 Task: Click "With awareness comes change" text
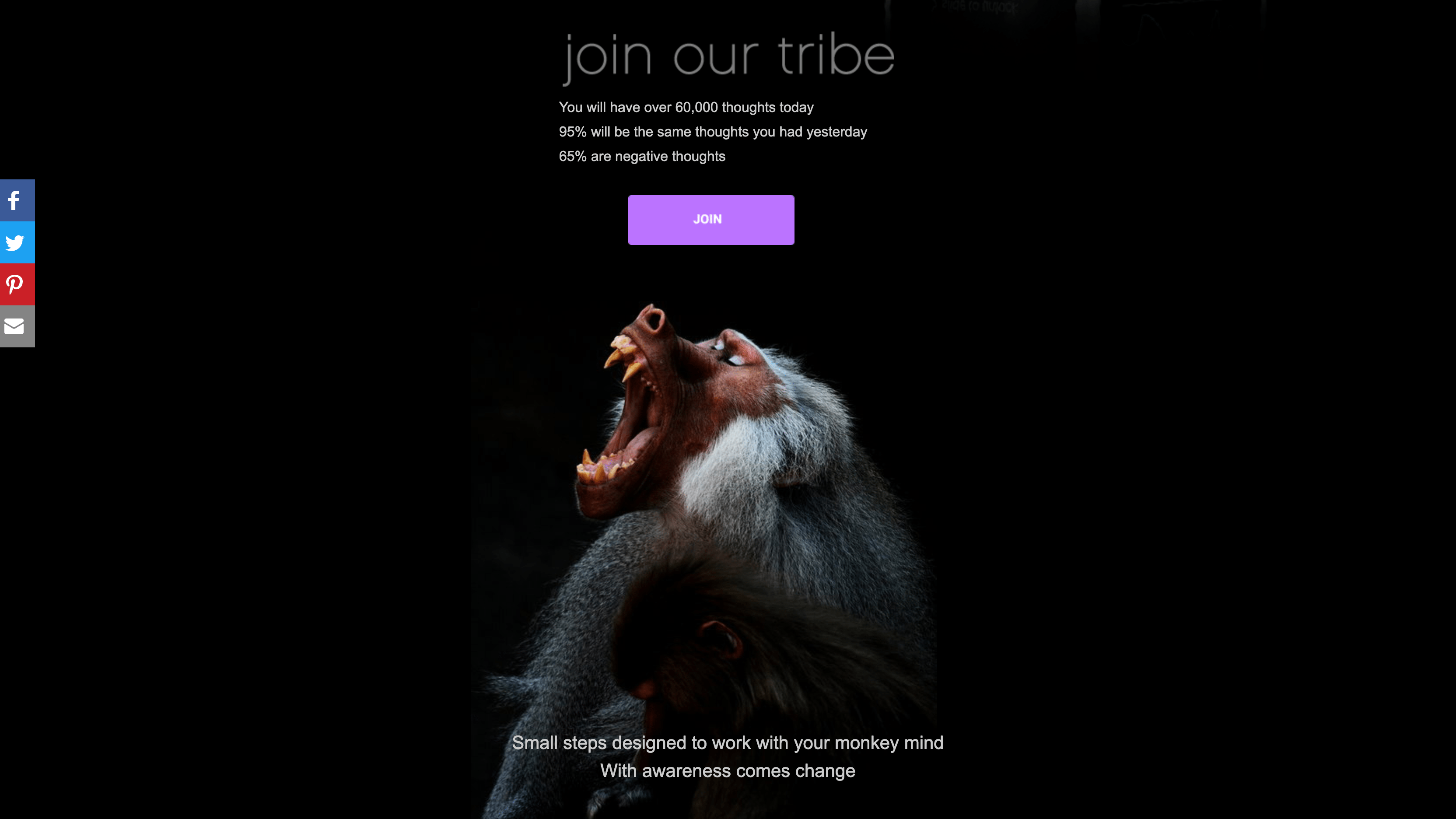click(x=728, y=771)
